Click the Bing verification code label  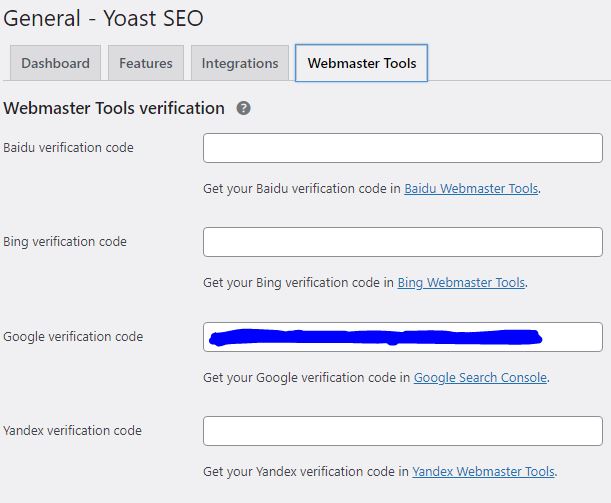coord(65,242)
